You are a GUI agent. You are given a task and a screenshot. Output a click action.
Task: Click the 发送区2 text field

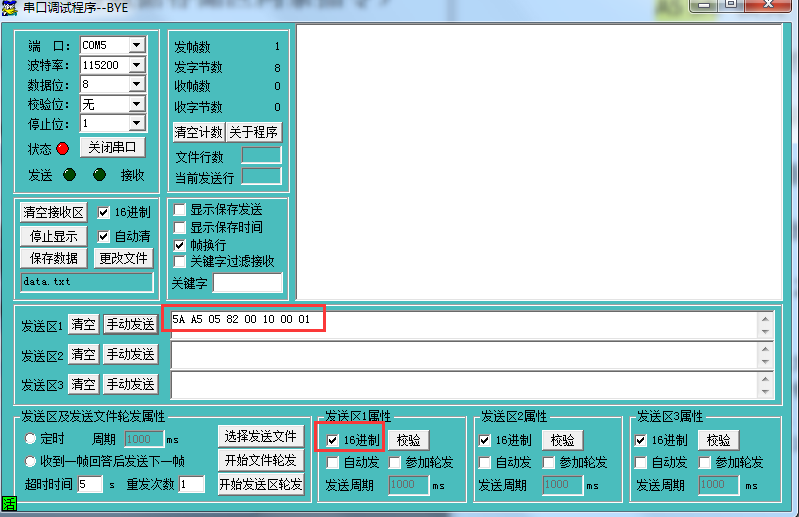click(x=464, y=355)
